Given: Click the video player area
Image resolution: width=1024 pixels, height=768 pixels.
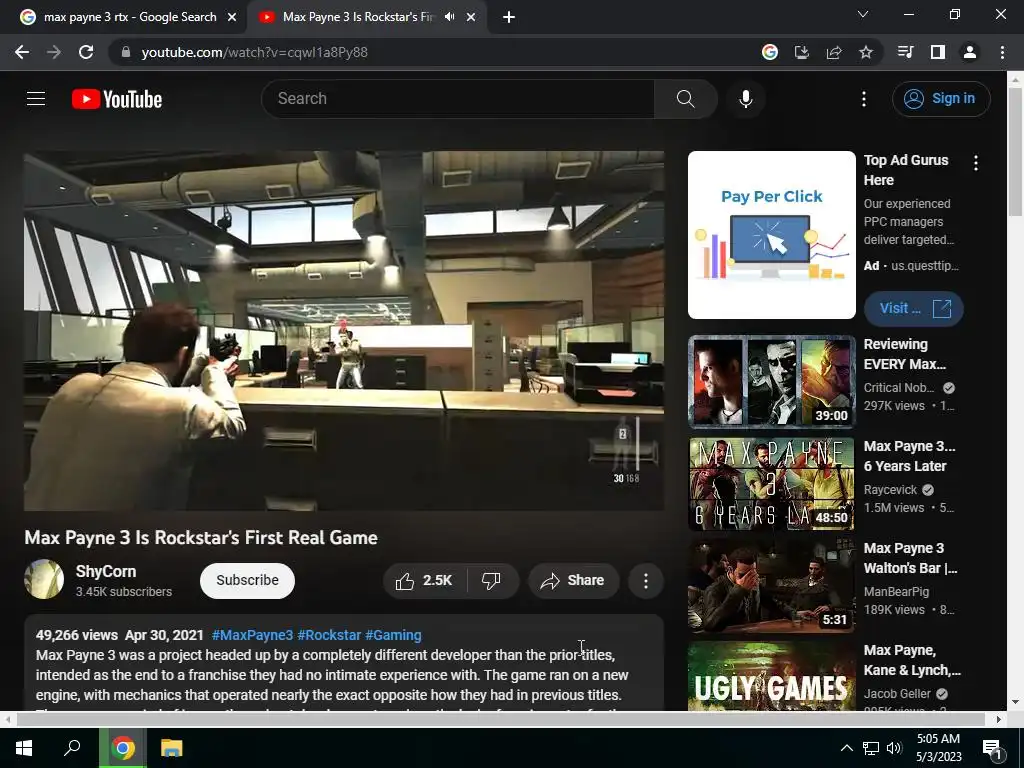Looking at the screenshot, I should tap(344, 330).
